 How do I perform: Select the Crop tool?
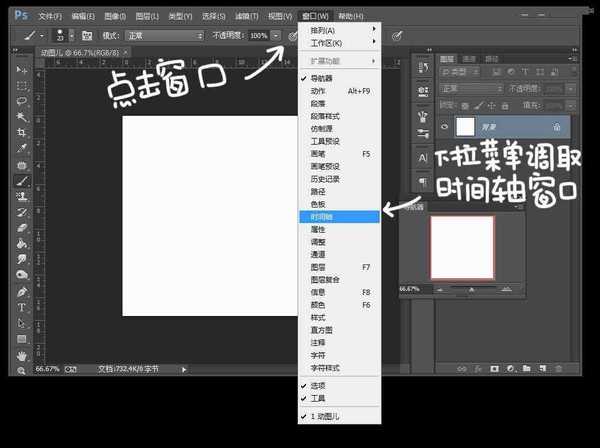tap(20, 131)
